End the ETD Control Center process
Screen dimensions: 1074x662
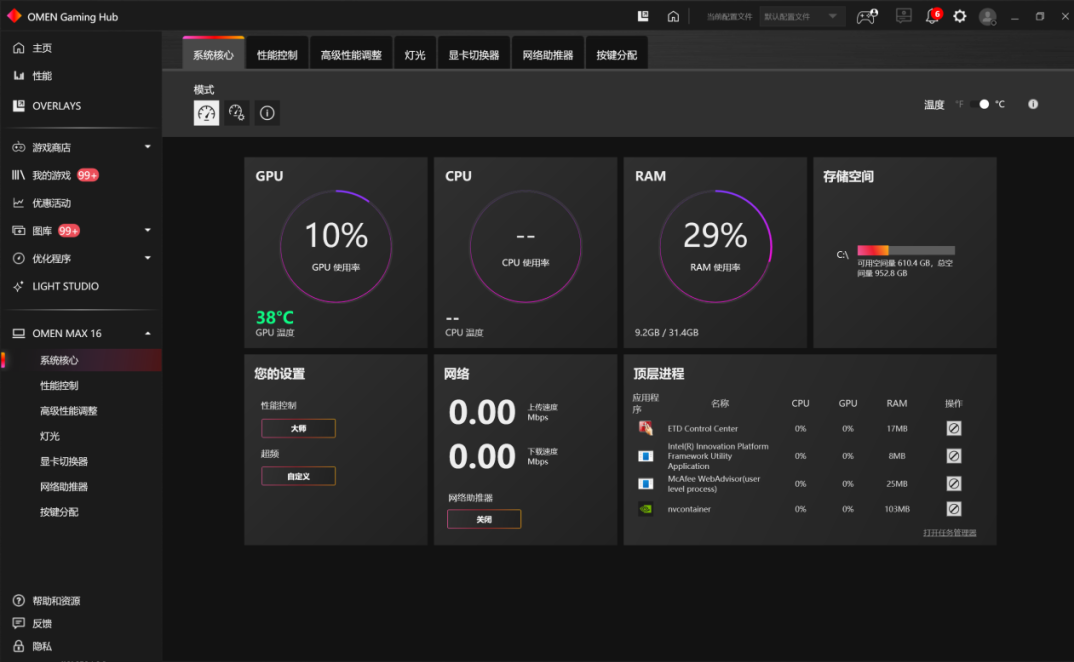(954, 428)
